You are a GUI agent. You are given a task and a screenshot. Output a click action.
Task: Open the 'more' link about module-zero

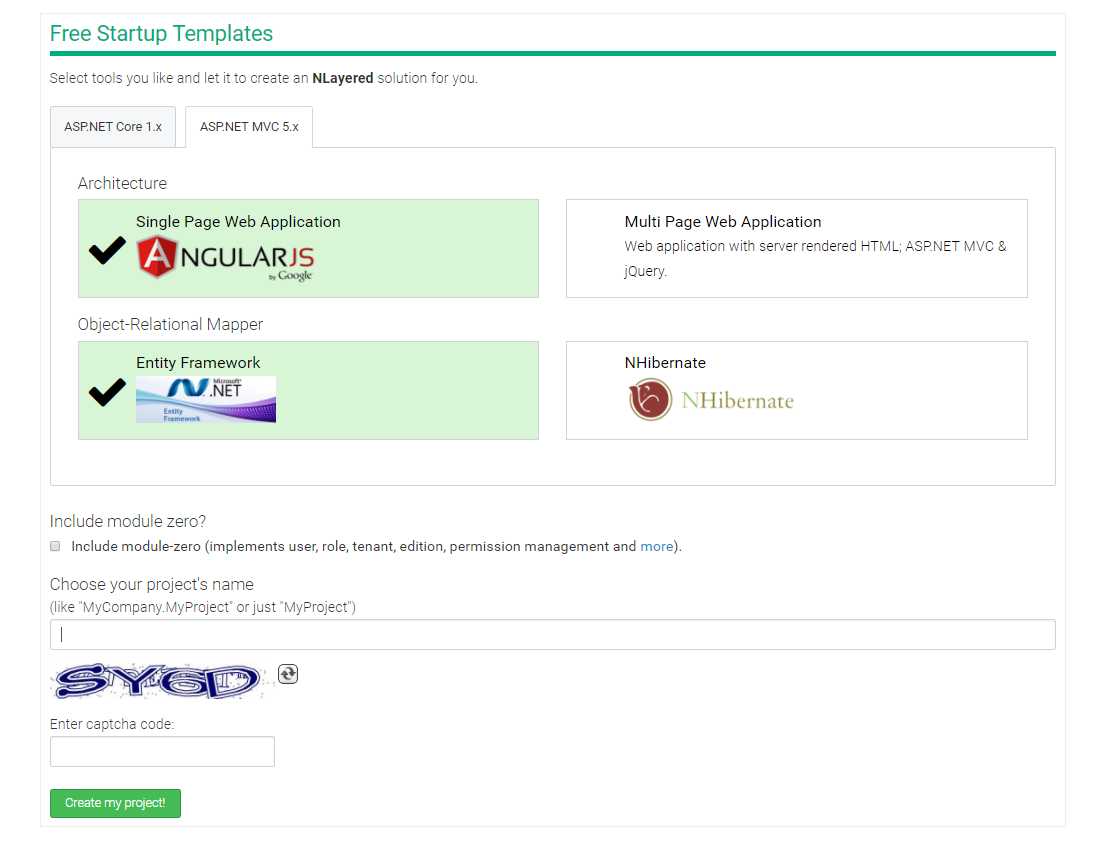(656, 546)
